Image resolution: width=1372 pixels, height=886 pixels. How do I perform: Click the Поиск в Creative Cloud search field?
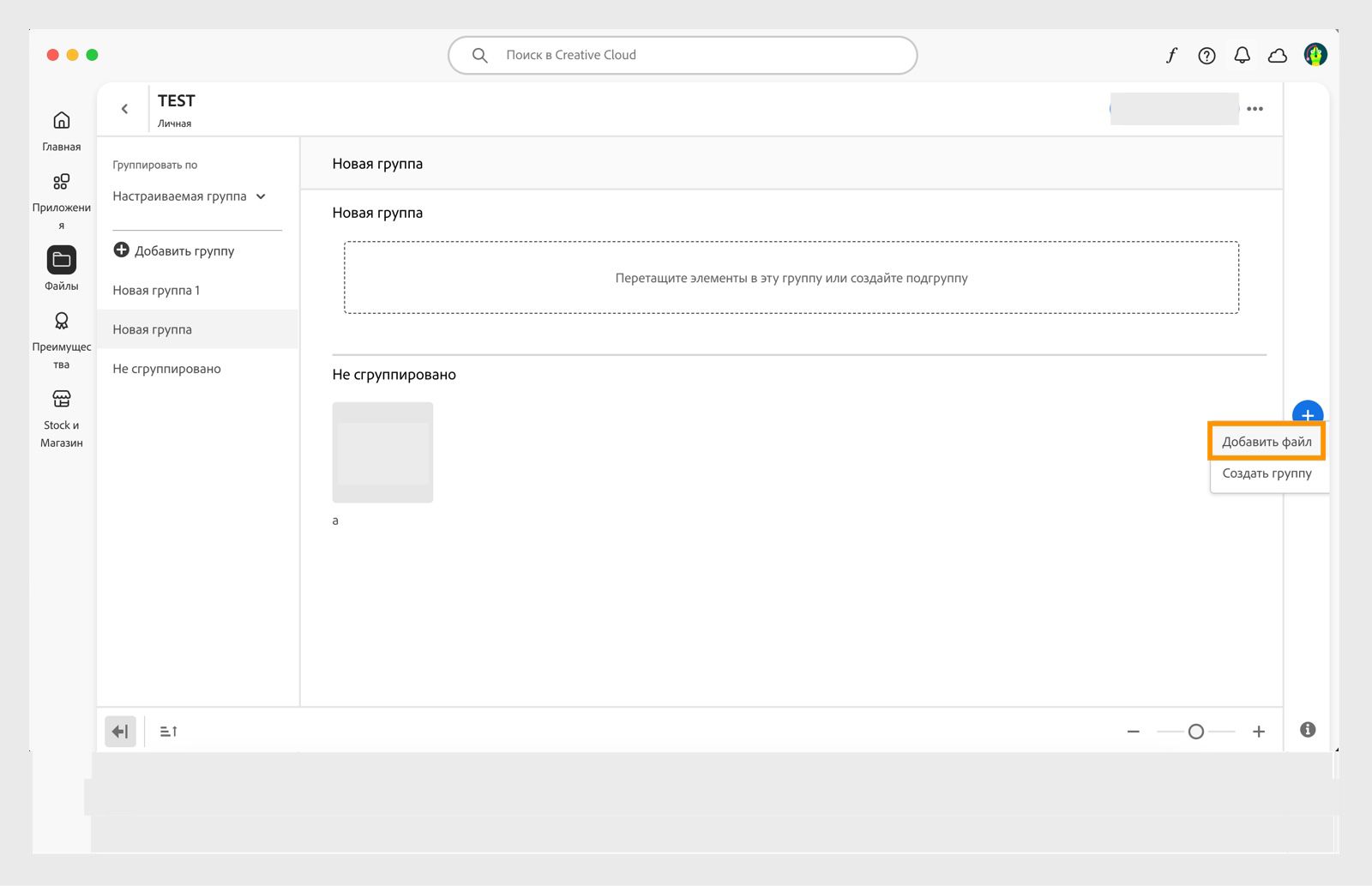coord(683,55)
